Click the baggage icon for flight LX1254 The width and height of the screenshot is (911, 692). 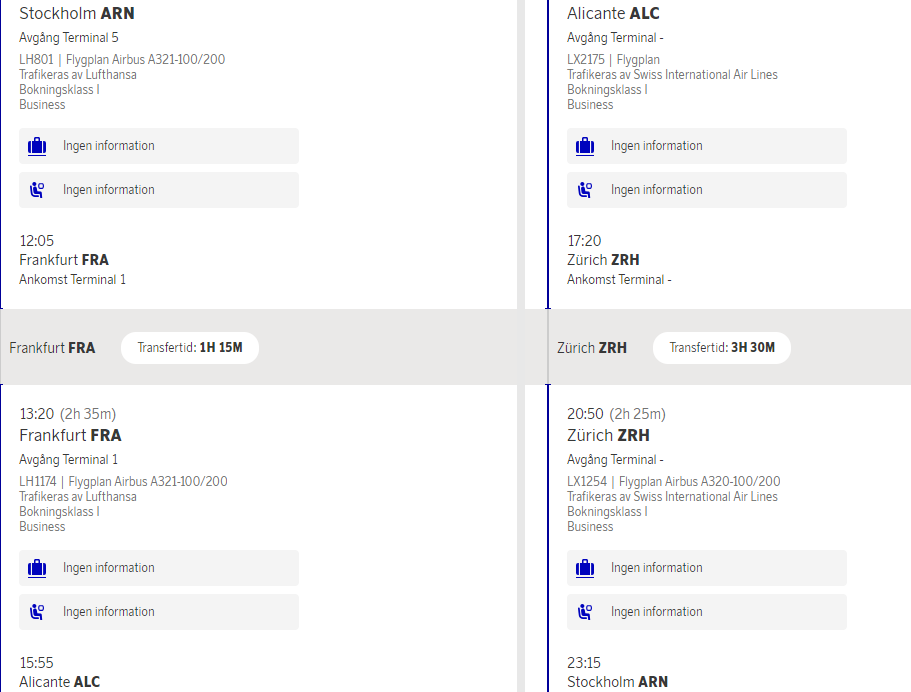585,568
